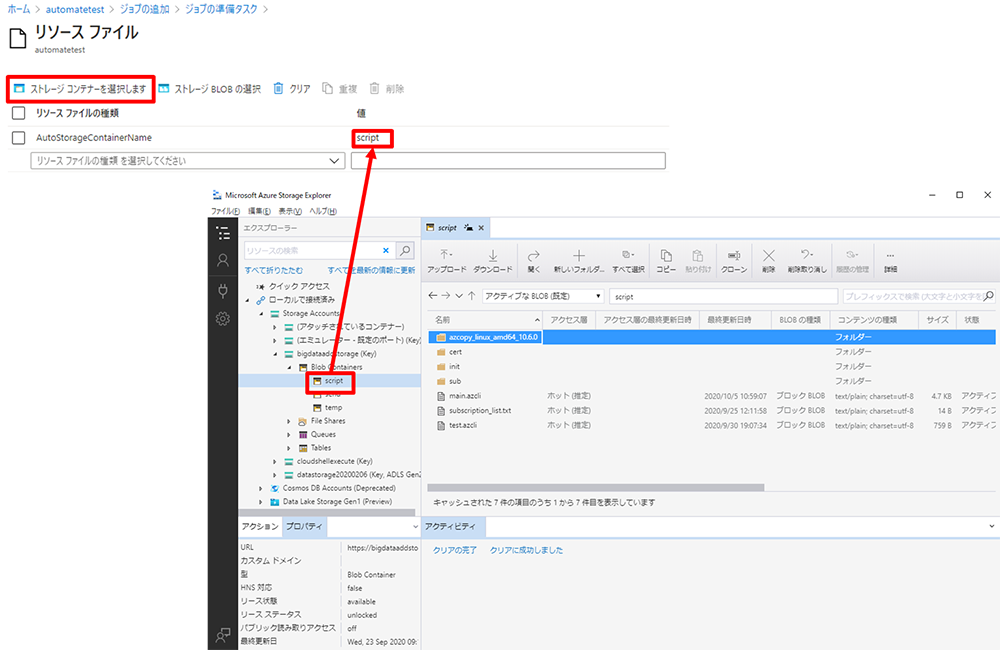Click the すべて折りたたむ link

coord(274,270)
